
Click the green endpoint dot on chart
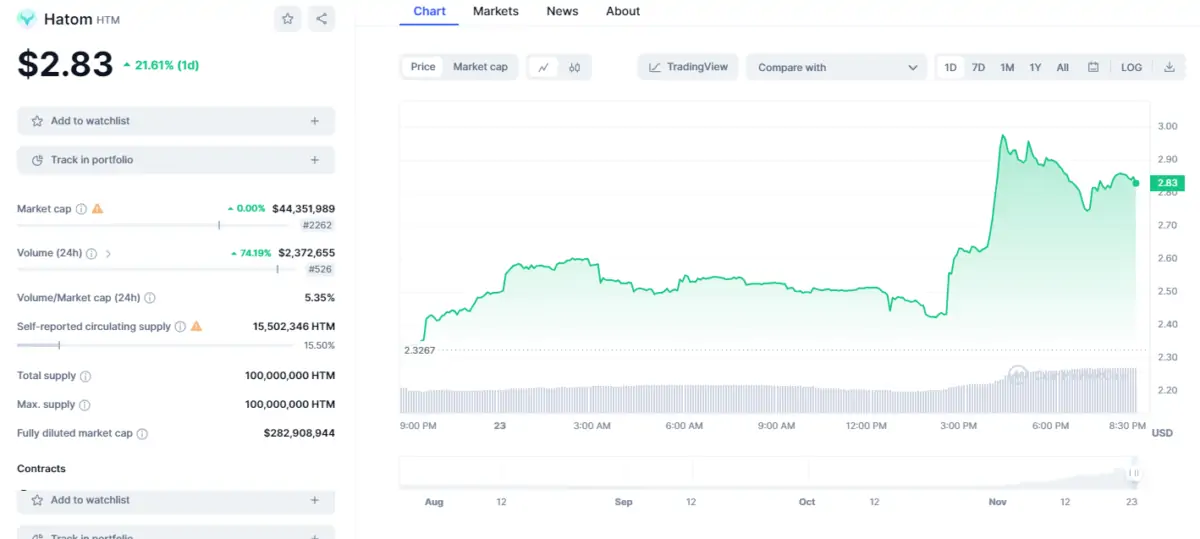pos(1136,183)
